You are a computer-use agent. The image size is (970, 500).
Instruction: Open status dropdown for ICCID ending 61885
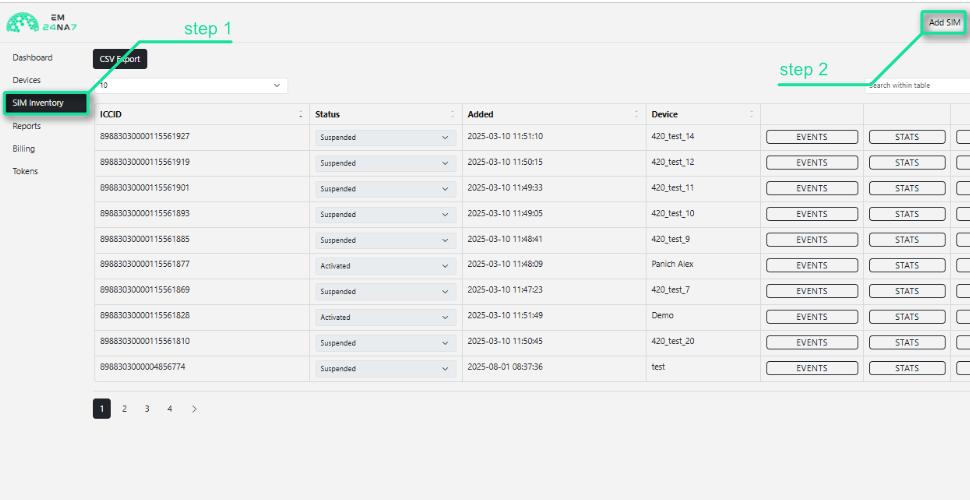tap(385, 240)
